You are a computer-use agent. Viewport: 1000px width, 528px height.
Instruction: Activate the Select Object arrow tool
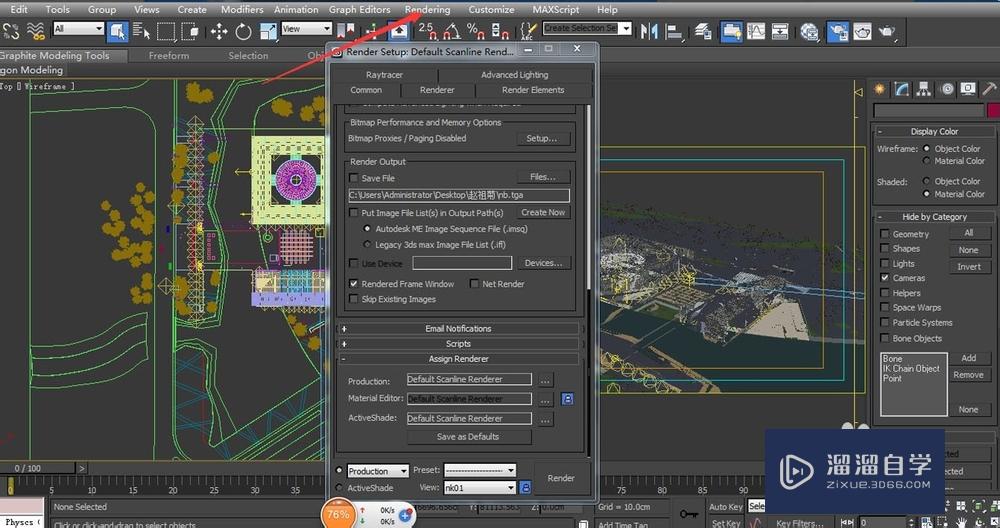tap(117, 32)
